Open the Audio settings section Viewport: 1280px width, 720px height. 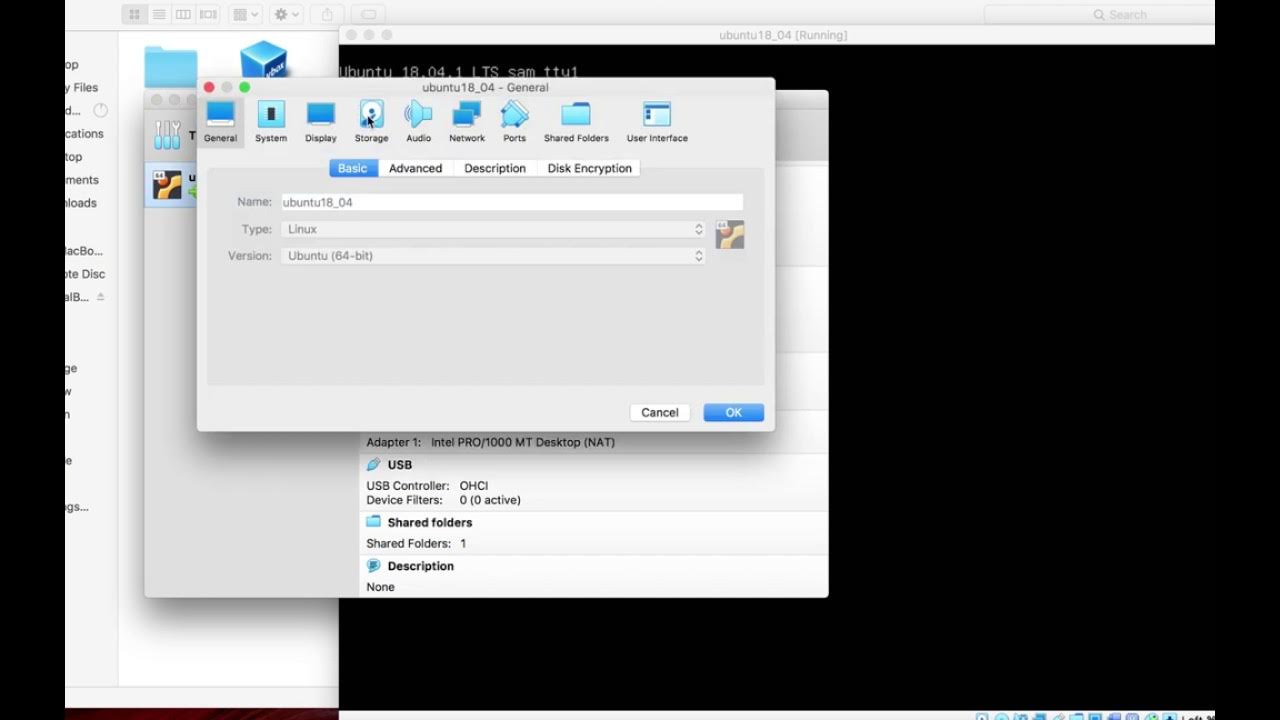tap(418, 122)
